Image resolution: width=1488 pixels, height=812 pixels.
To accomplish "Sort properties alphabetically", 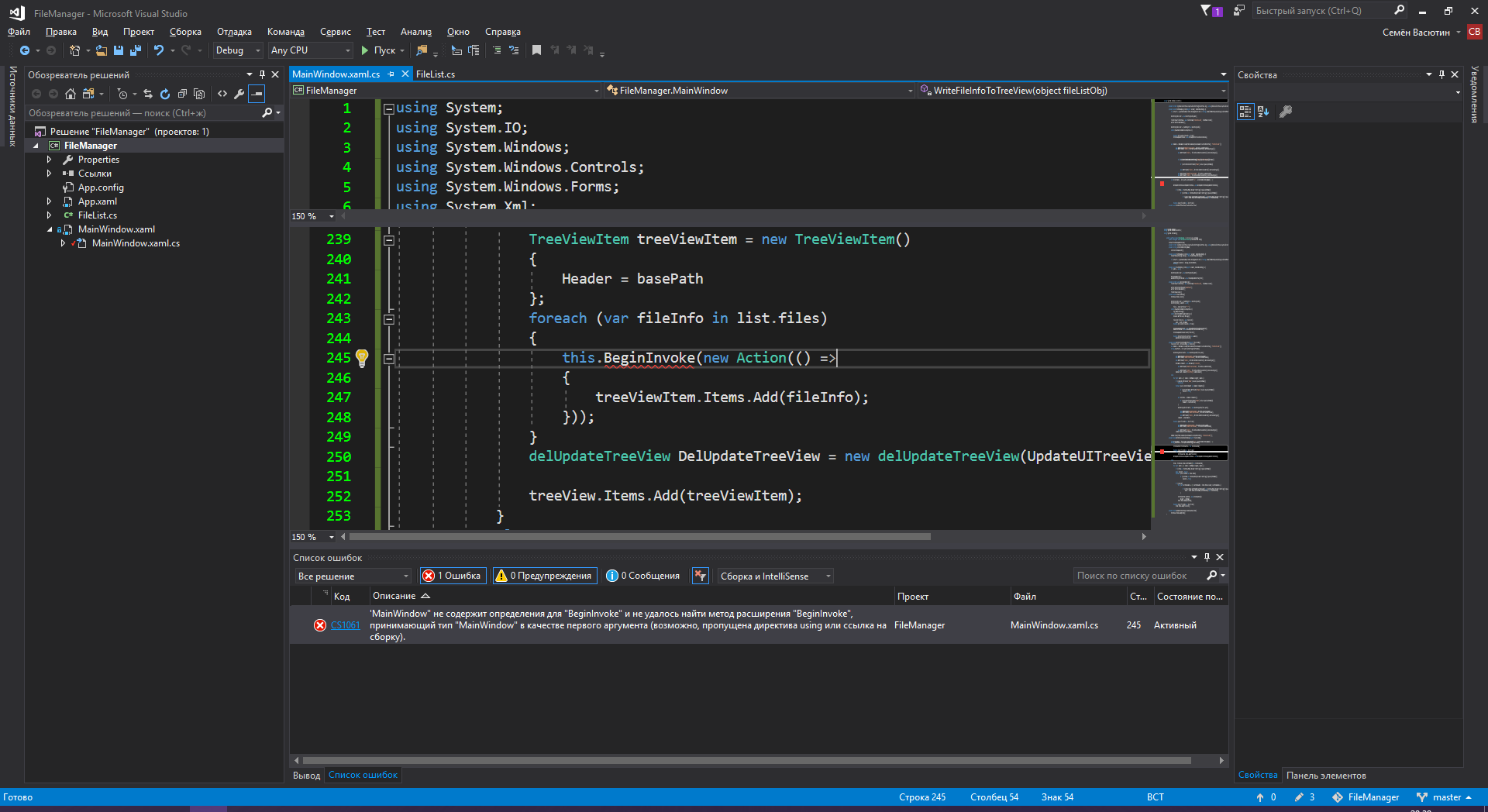I will [x=1263, y=112].
